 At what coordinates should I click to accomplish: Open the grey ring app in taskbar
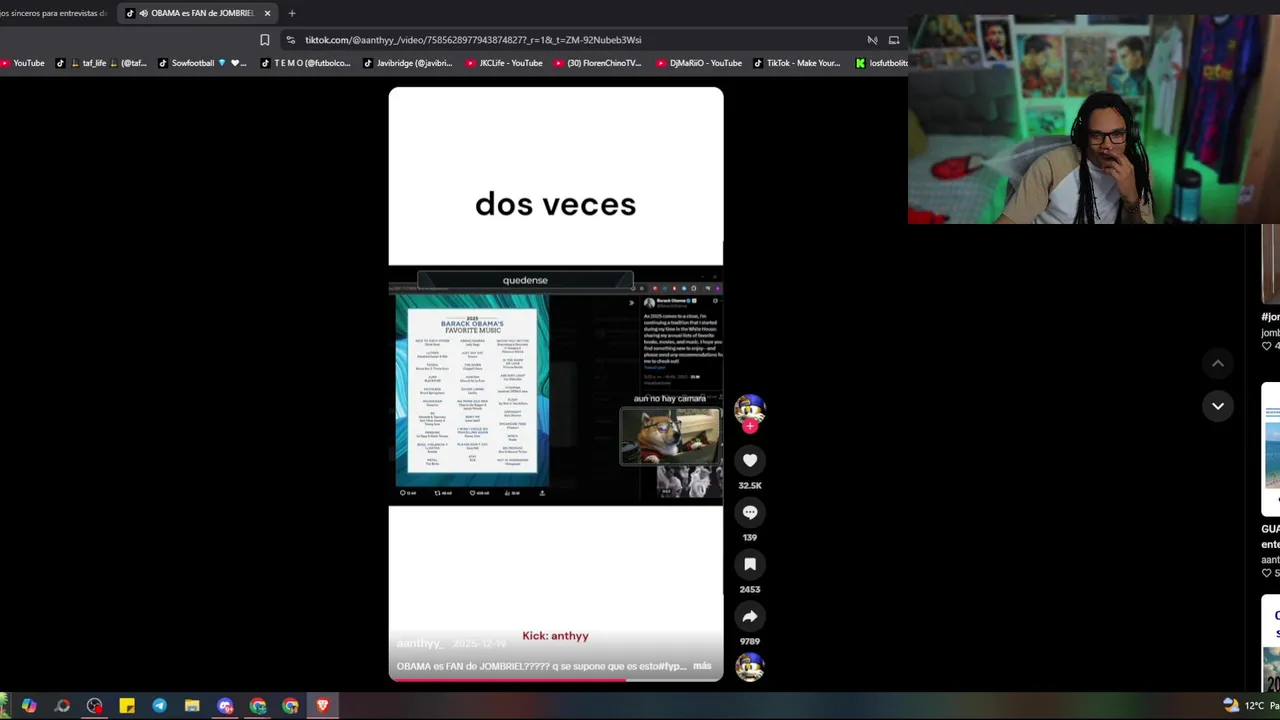62,706
